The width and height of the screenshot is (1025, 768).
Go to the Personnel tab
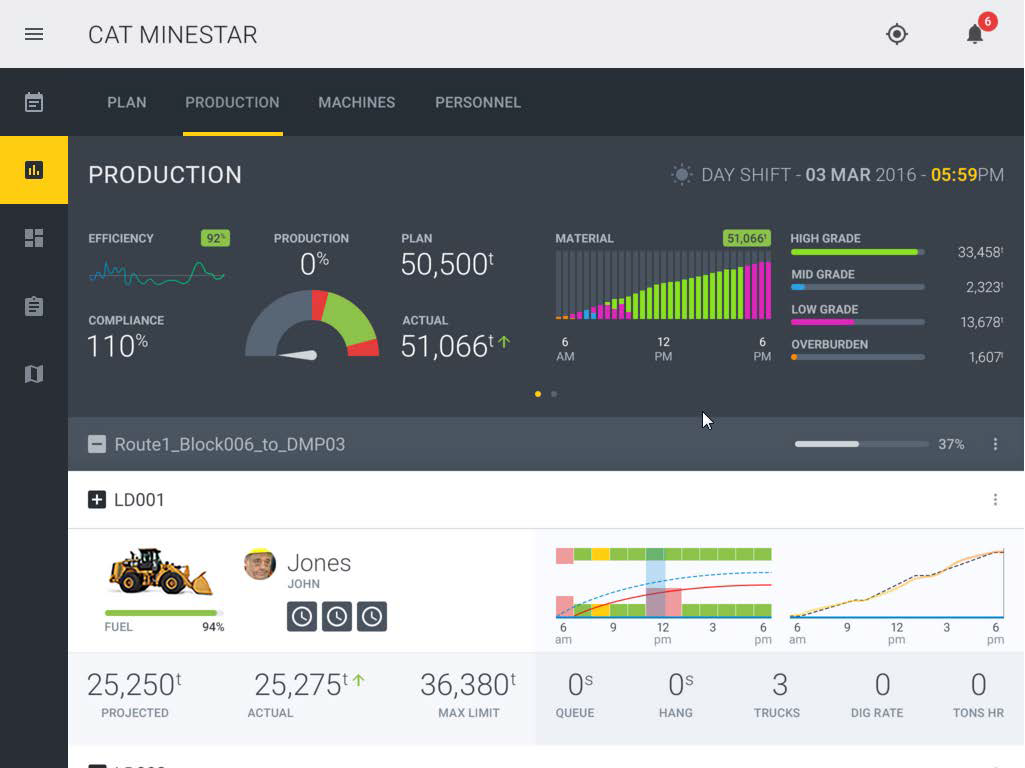478,102
